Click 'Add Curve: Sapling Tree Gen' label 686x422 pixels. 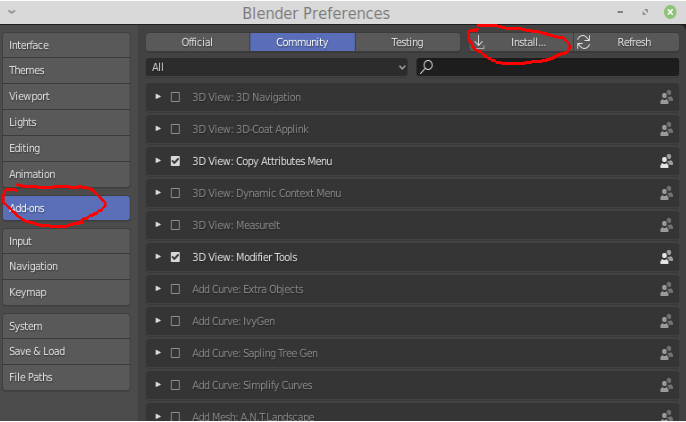255,353
